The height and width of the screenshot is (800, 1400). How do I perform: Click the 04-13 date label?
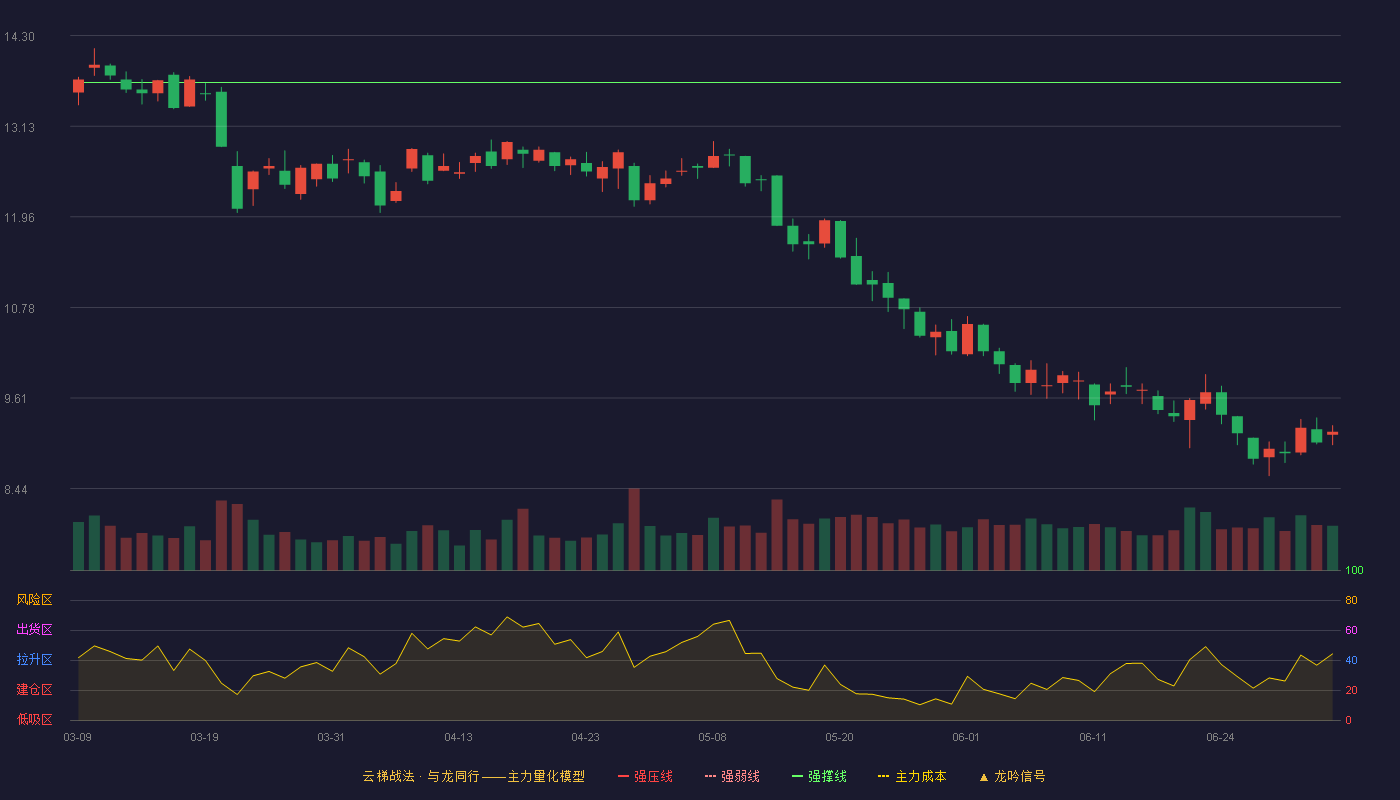coord(458,737)
